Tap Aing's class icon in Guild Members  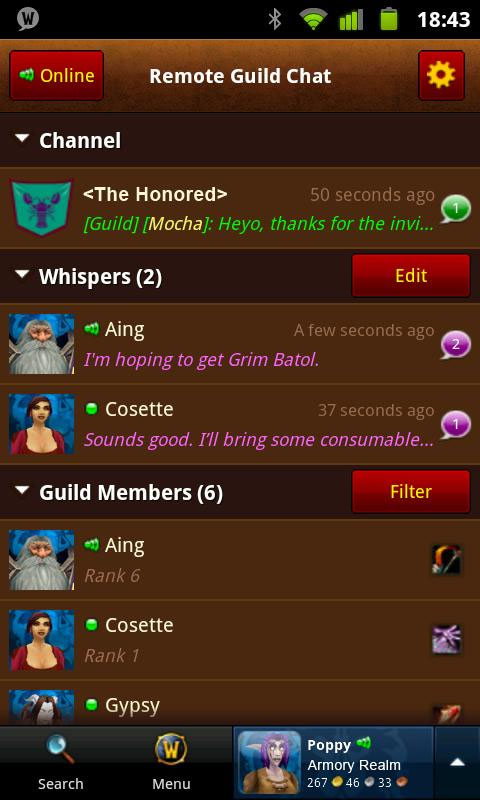(446, 560)
